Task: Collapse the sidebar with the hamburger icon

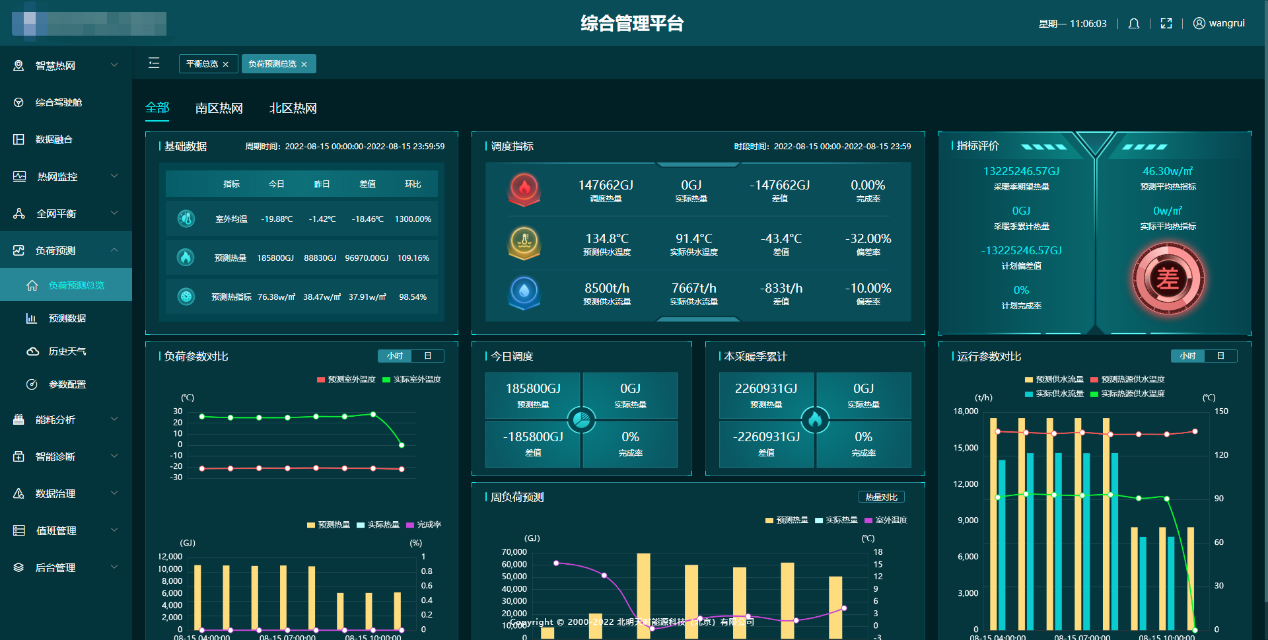Action: point(154,64)
